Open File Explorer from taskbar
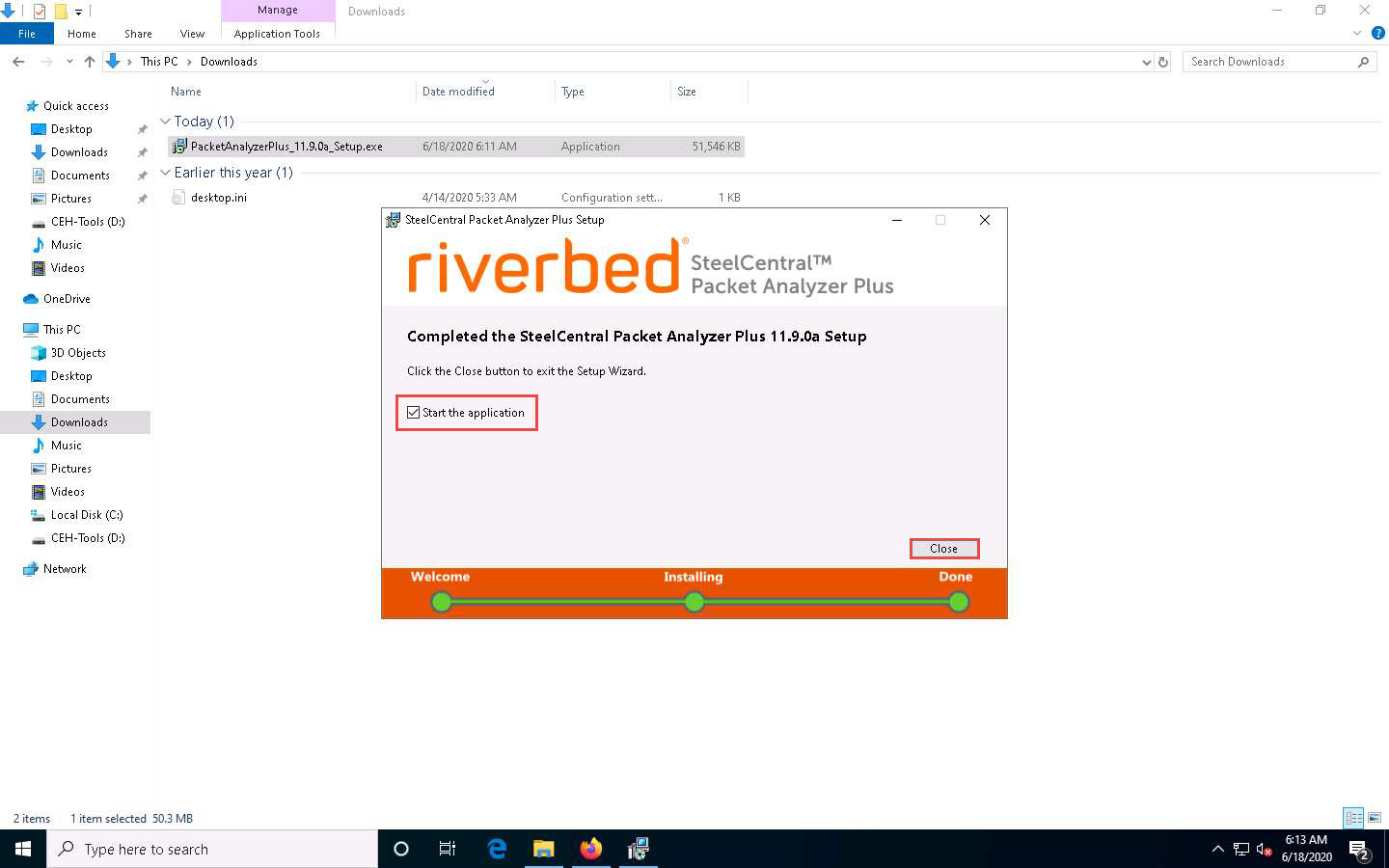The width and height of the screenshot is (1389, 868). pos(544,849)
